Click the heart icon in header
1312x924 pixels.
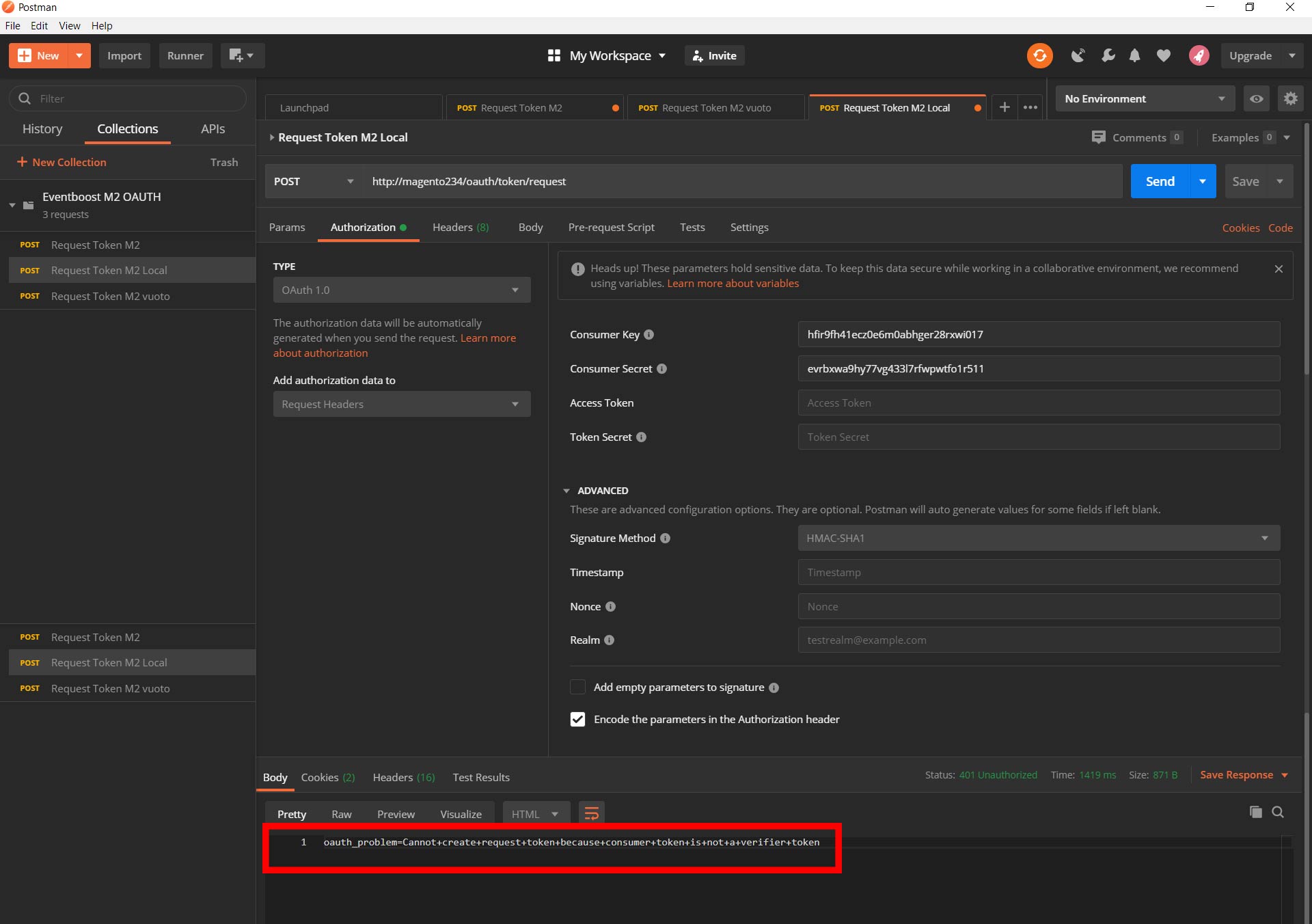pyautogui.click(x=1163, y=55)
